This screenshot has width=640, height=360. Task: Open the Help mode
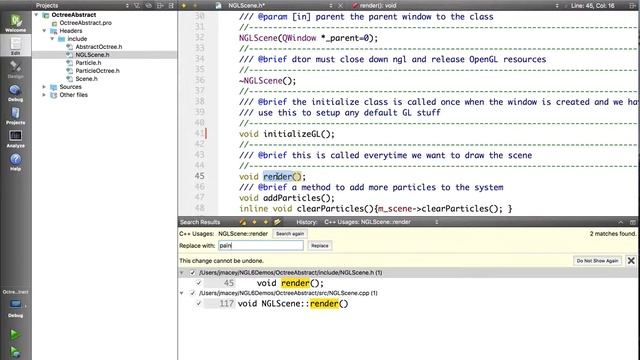pos(16,162)
